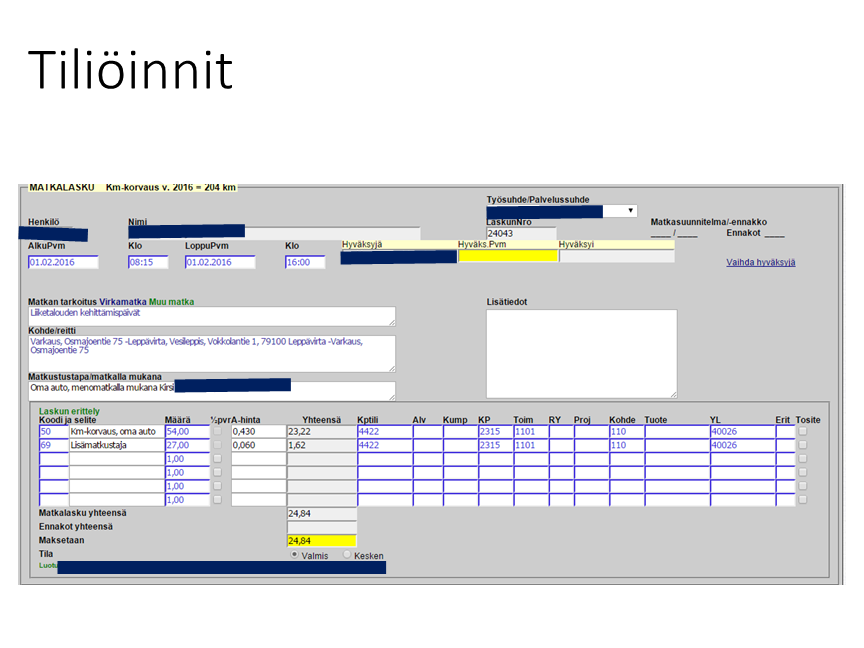Click the KP field on Km-korvaus row
The width and height of the screenshot is (864, 648).
[496, 431]
